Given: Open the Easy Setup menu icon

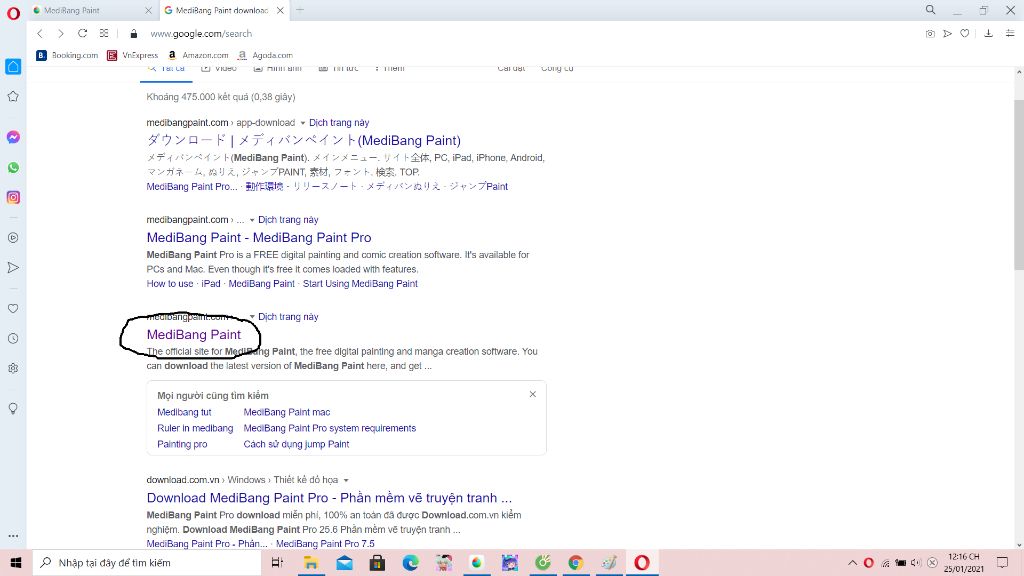Looking at the screenshot, I should (x=1010, y=33).
